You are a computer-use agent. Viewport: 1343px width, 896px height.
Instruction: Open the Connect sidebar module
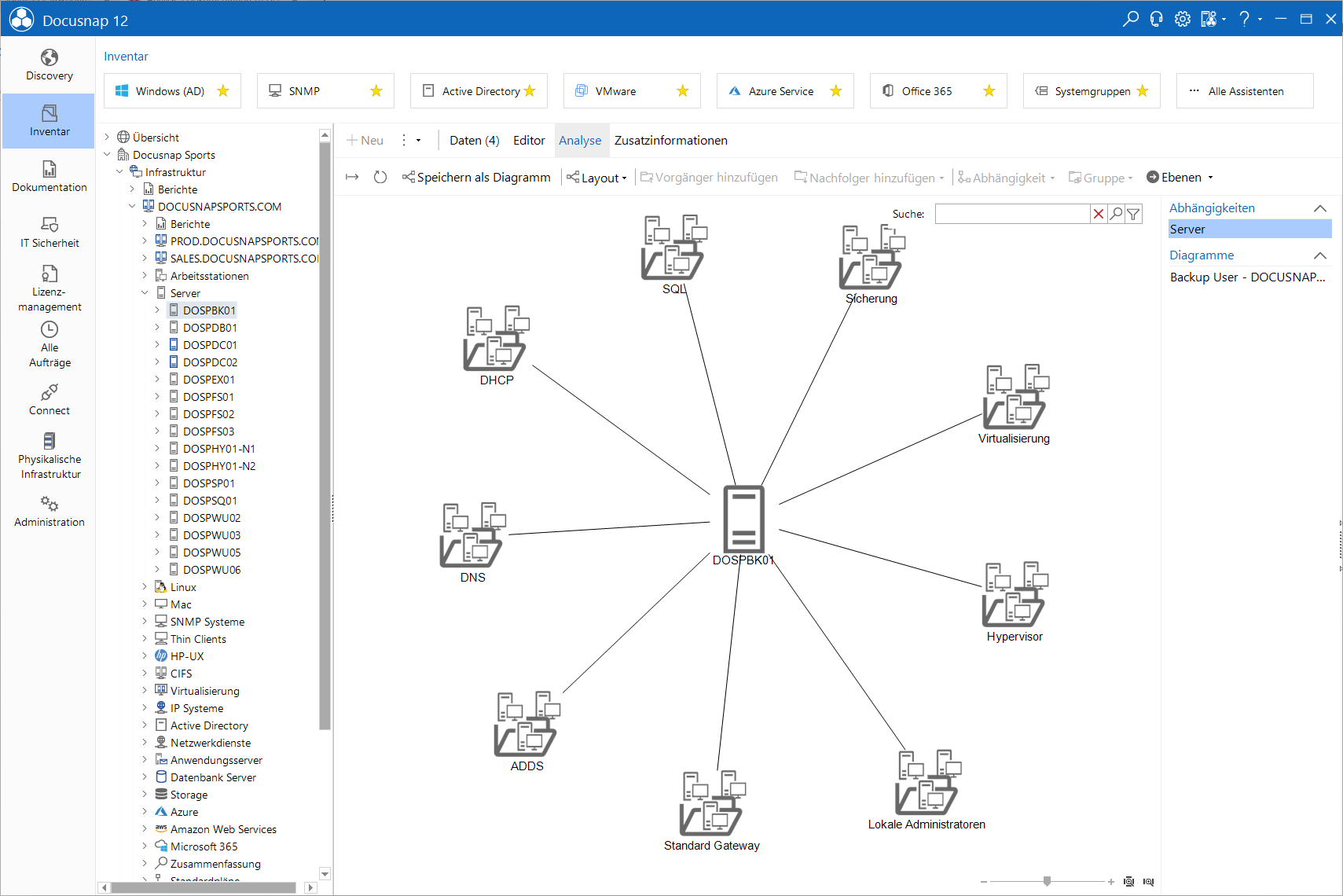point(49,400)
